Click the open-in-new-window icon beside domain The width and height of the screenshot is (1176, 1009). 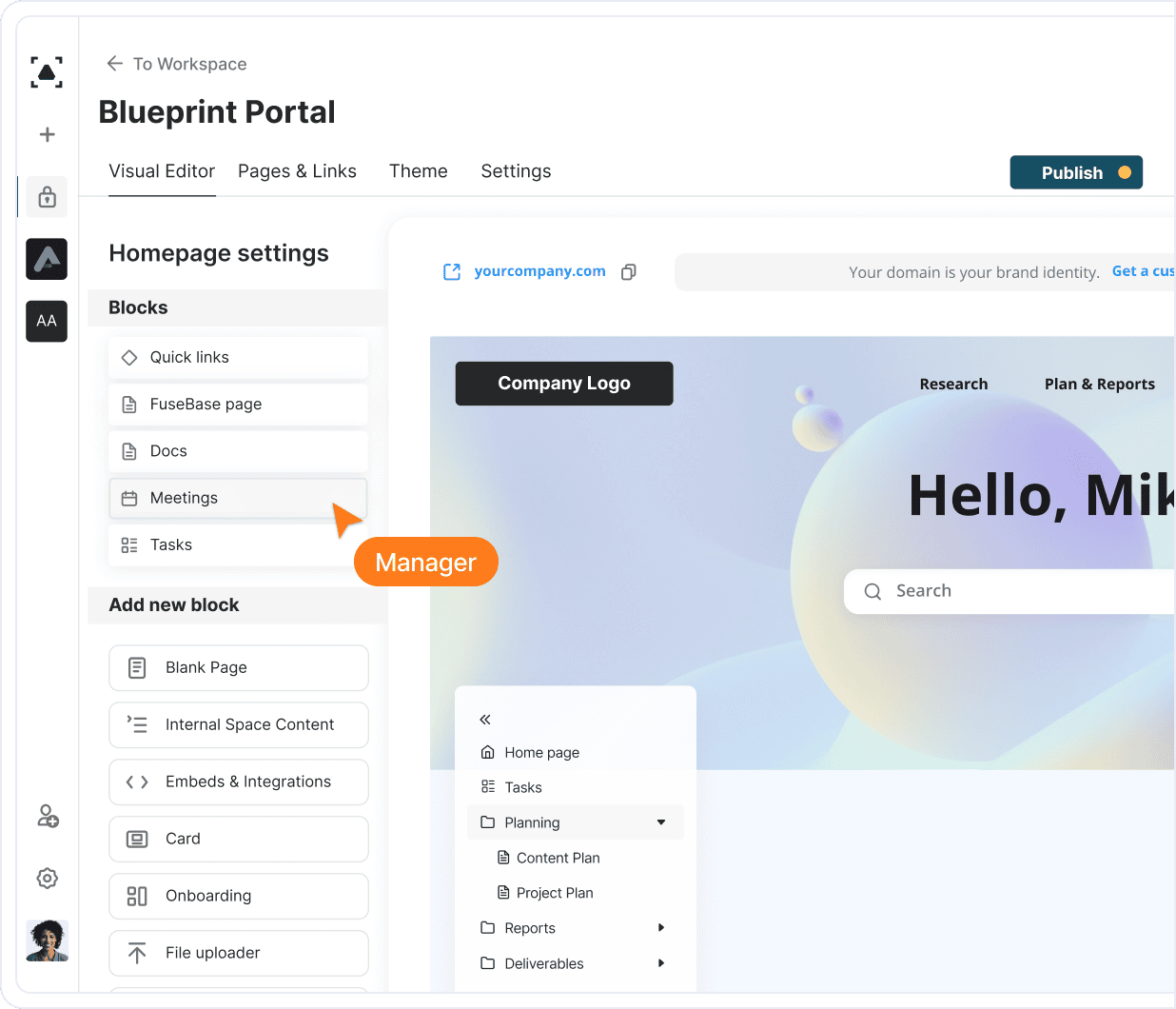452,272
